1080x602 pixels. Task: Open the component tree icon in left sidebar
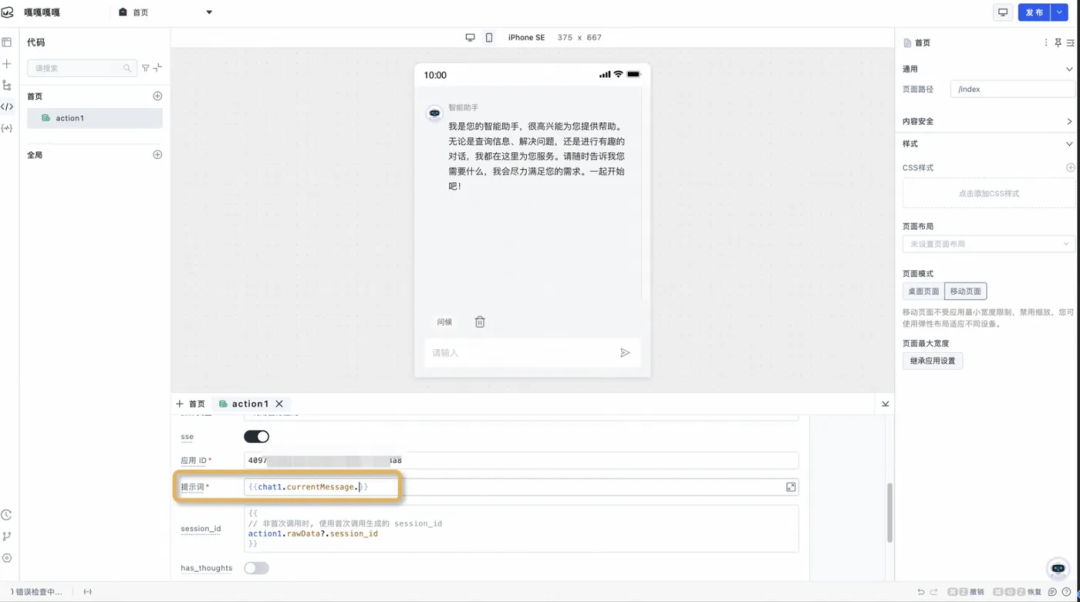[8, 85]
